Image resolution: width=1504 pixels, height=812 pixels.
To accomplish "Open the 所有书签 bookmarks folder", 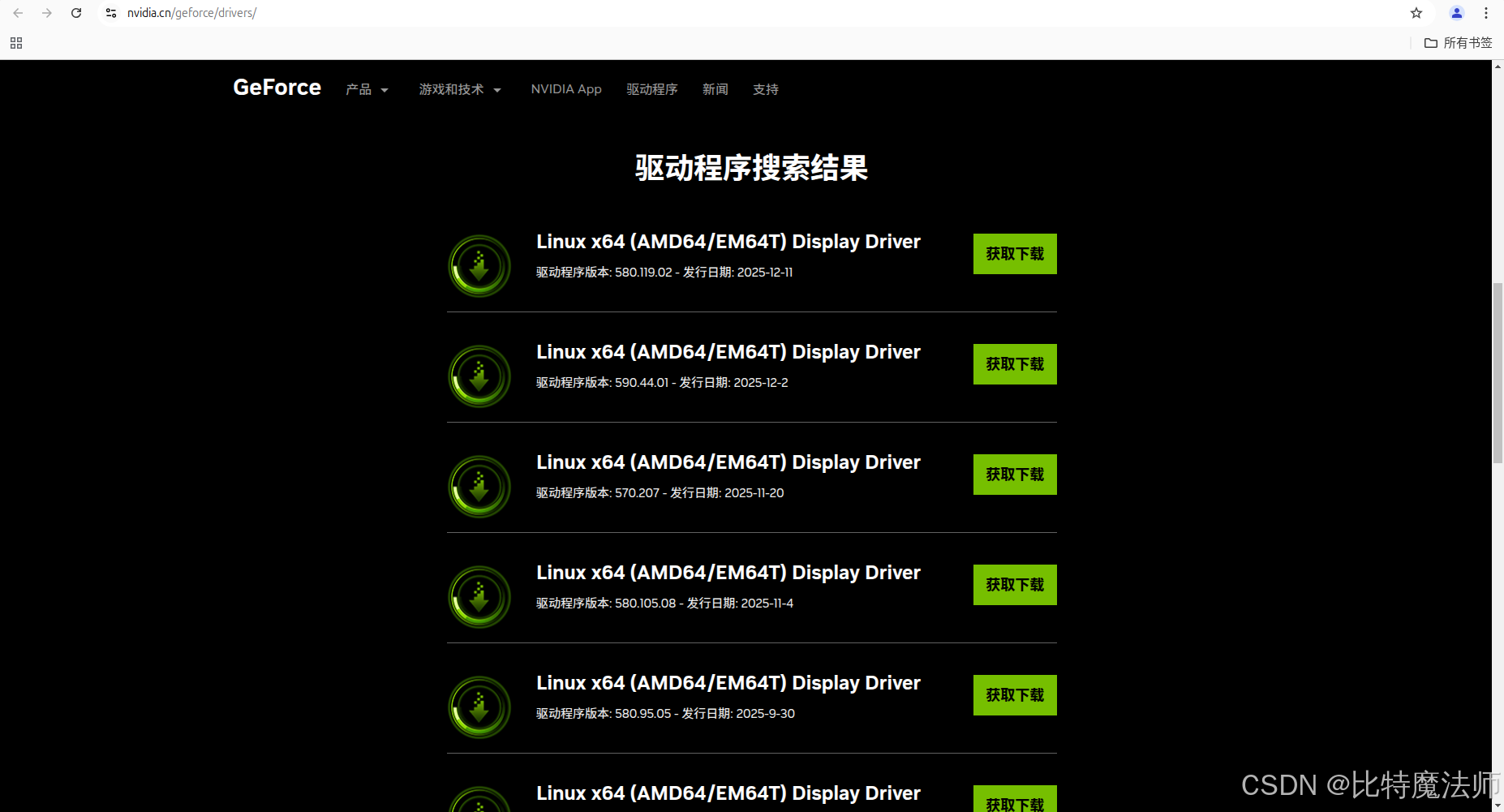I will [x=1459, y=43].
